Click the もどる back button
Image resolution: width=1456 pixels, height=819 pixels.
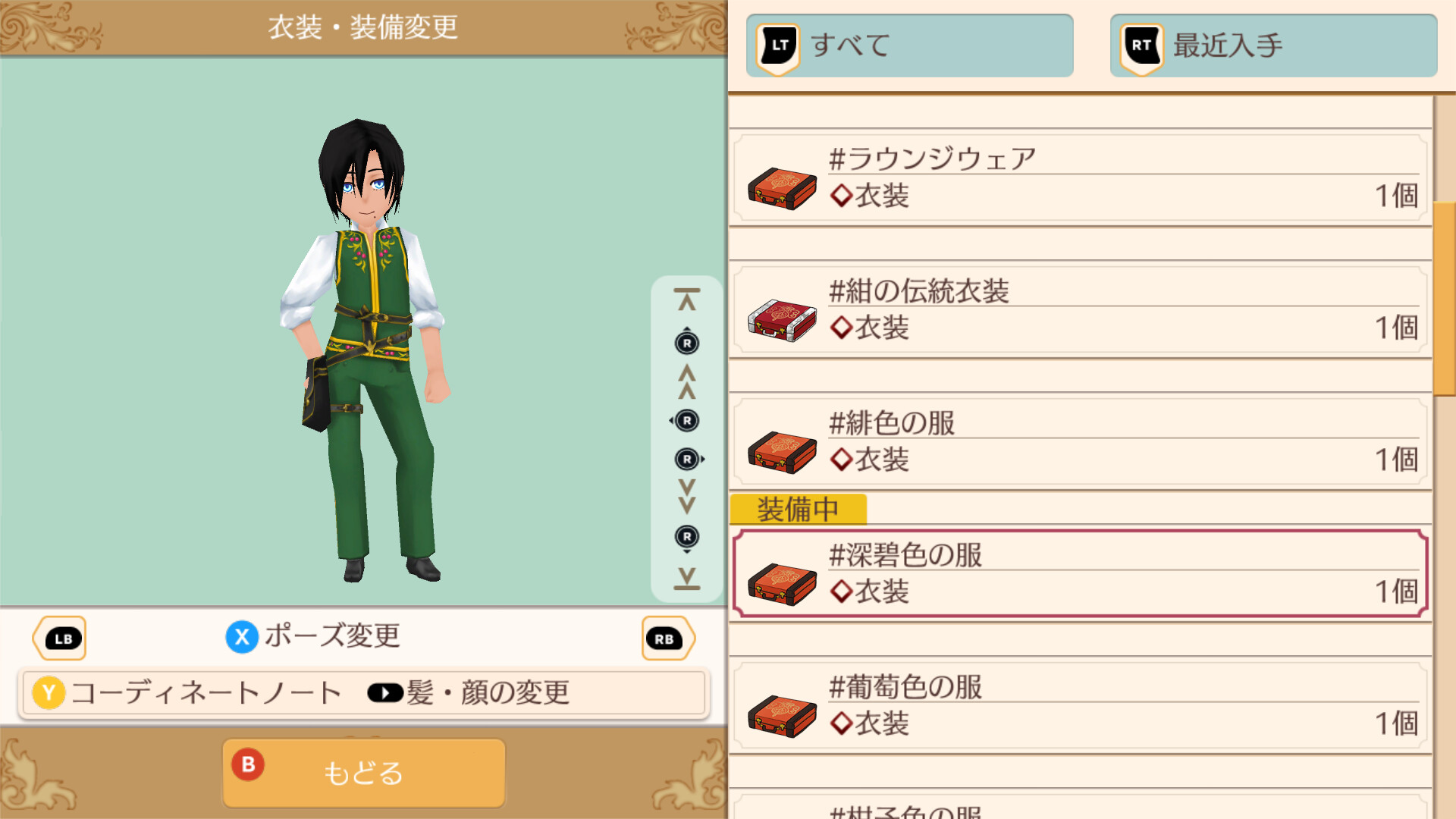(x=364, y=773)
